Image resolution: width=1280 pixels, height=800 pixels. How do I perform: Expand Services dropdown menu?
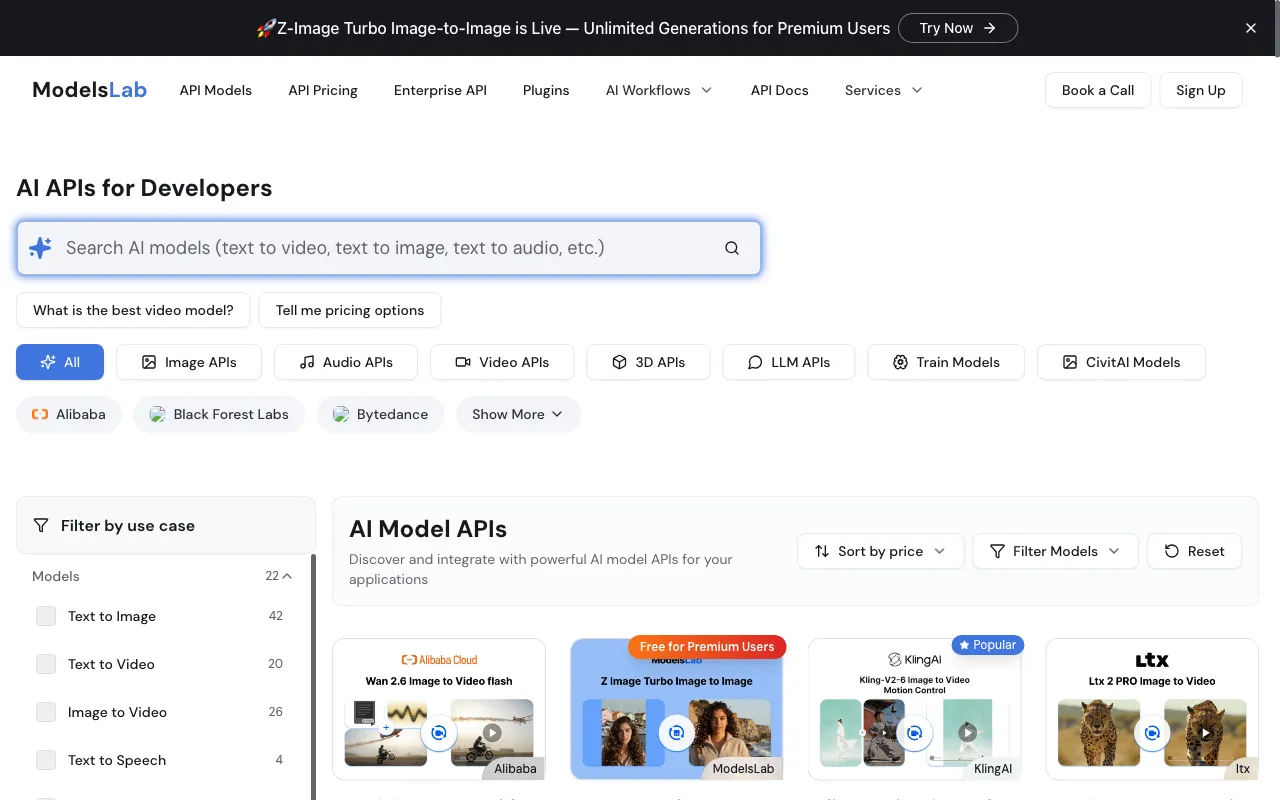[x=883, y=90]
